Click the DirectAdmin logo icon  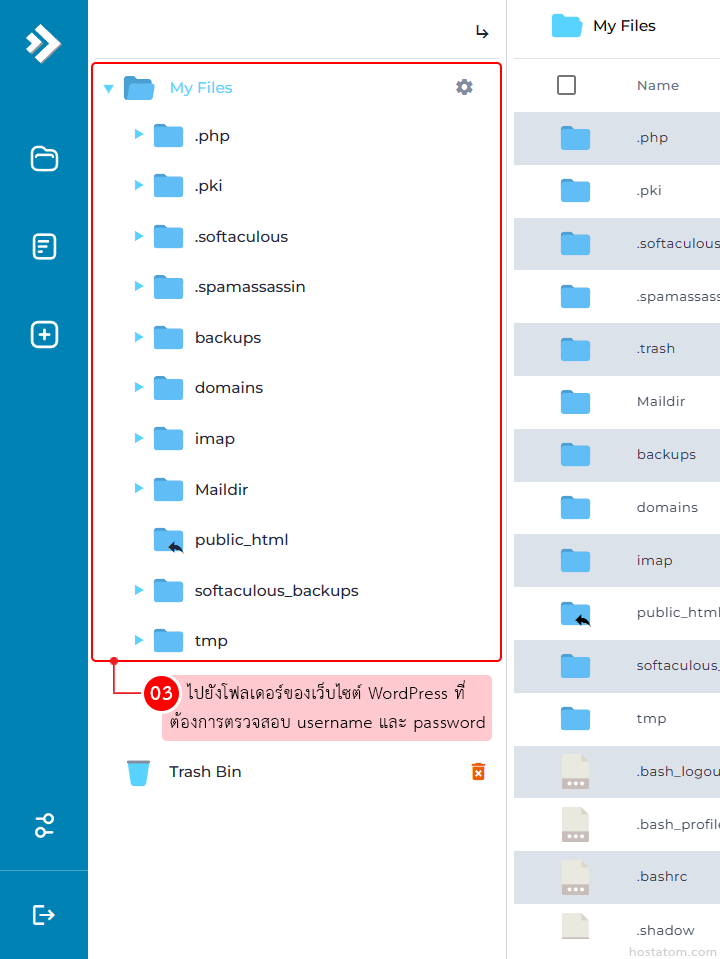(43, 42)
